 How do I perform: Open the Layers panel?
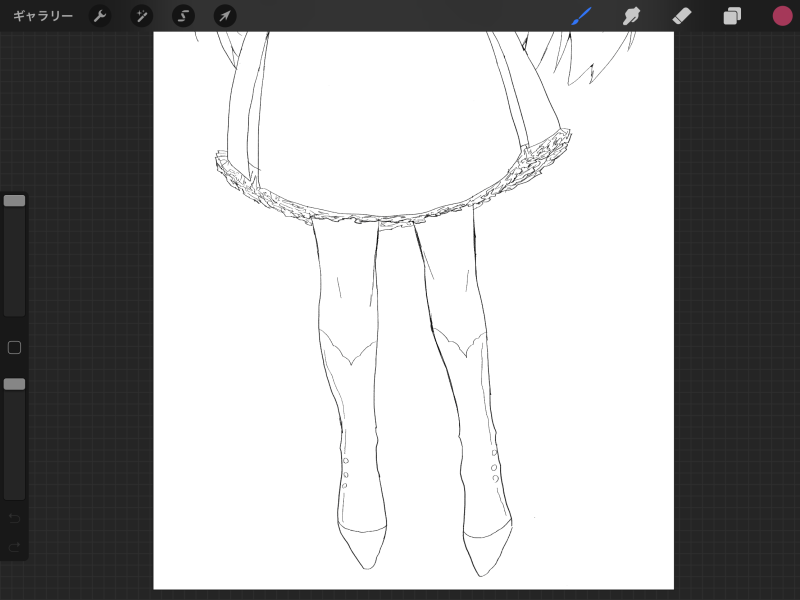(732, 16)
